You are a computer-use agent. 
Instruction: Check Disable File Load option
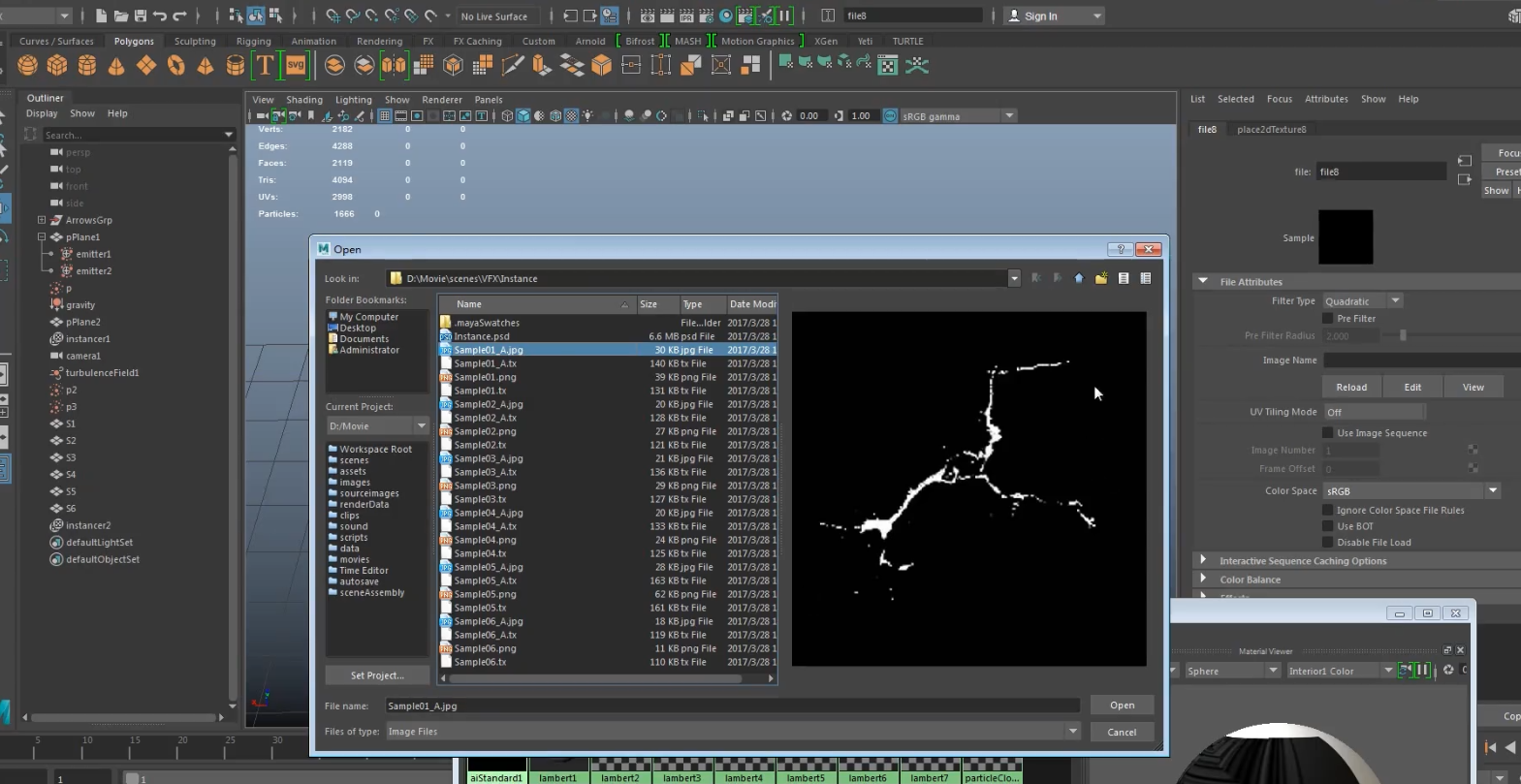tap(1328, 542)
